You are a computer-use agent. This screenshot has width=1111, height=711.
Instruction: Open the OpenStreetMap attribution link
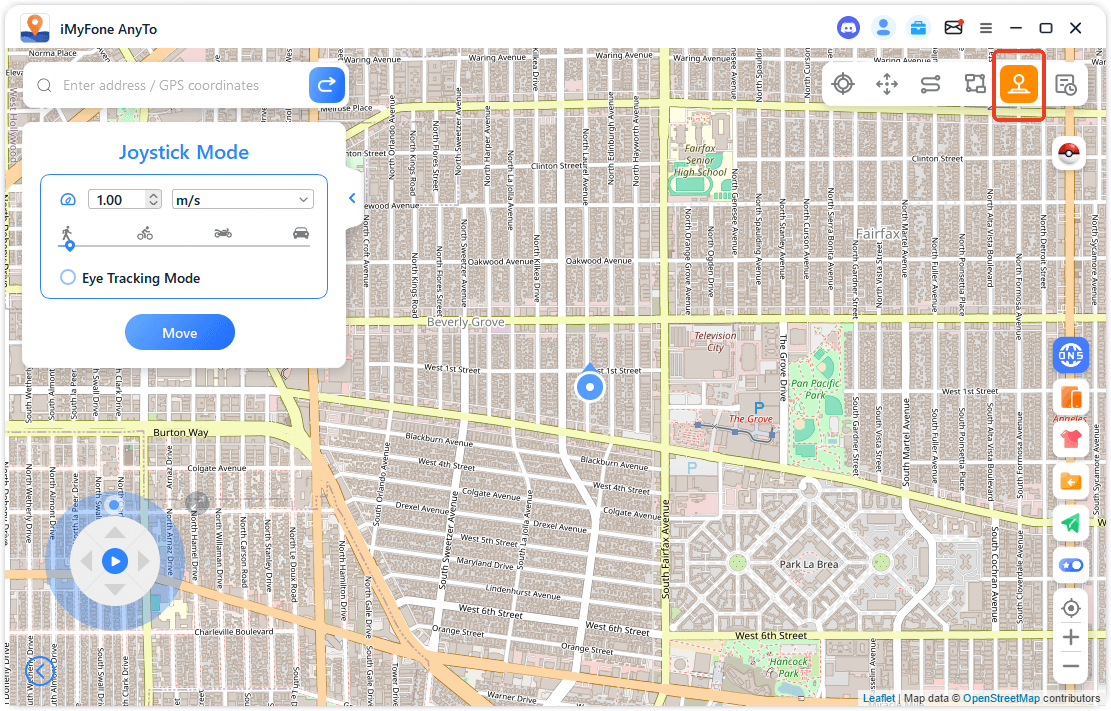pos(1001,698)
